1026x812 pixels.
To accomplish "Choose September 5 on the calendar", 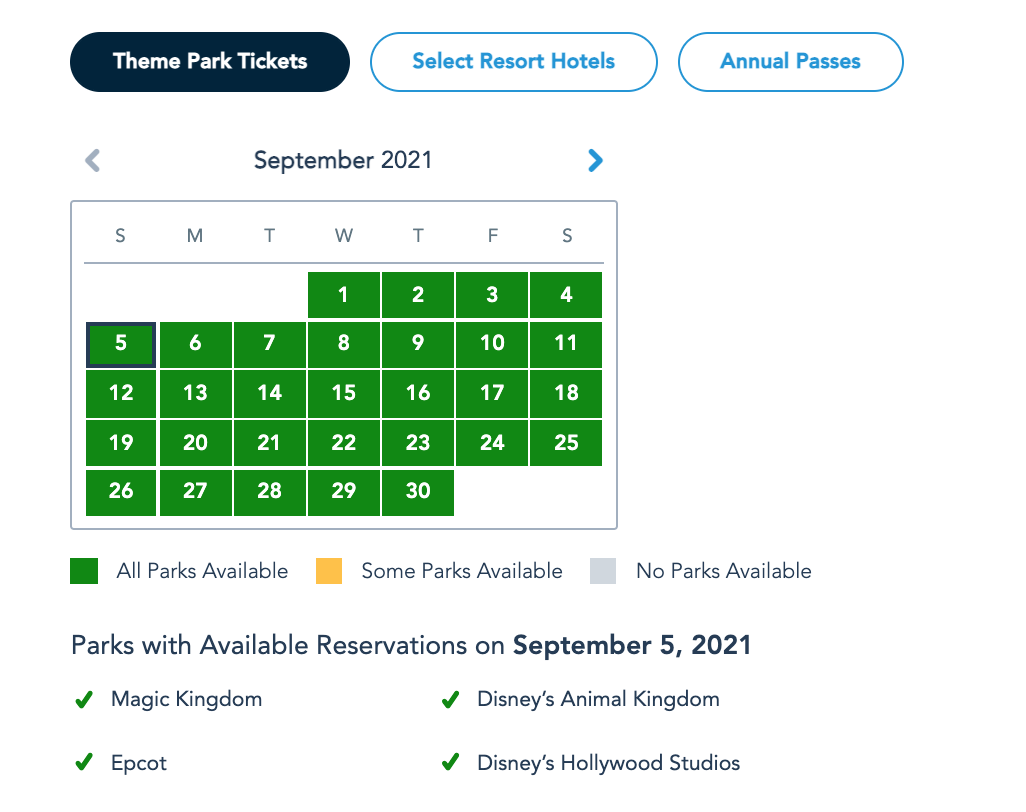I will (121, 344).
